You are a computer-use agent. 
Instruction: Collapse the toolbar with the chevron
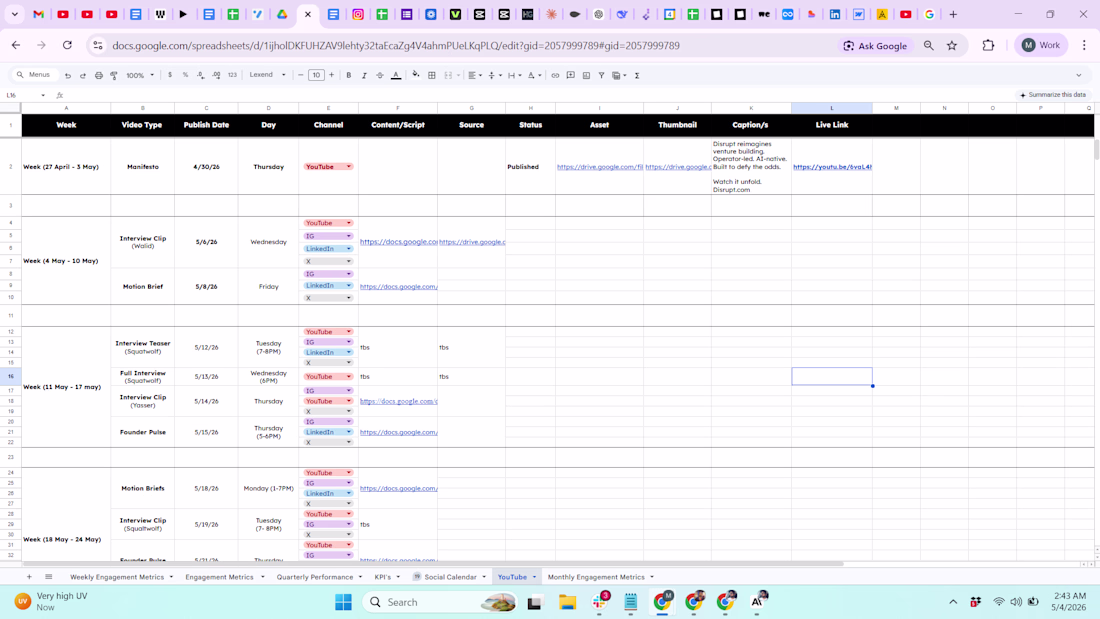click(x=1079, y=75)
